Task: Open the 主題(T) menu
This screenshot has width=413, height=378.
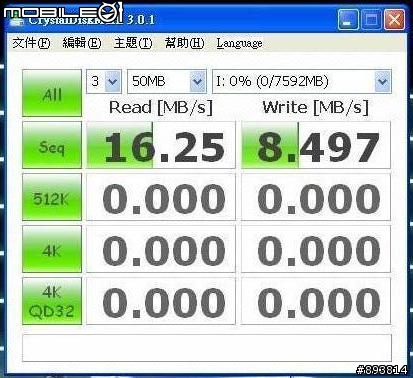Action: [133, 43]
